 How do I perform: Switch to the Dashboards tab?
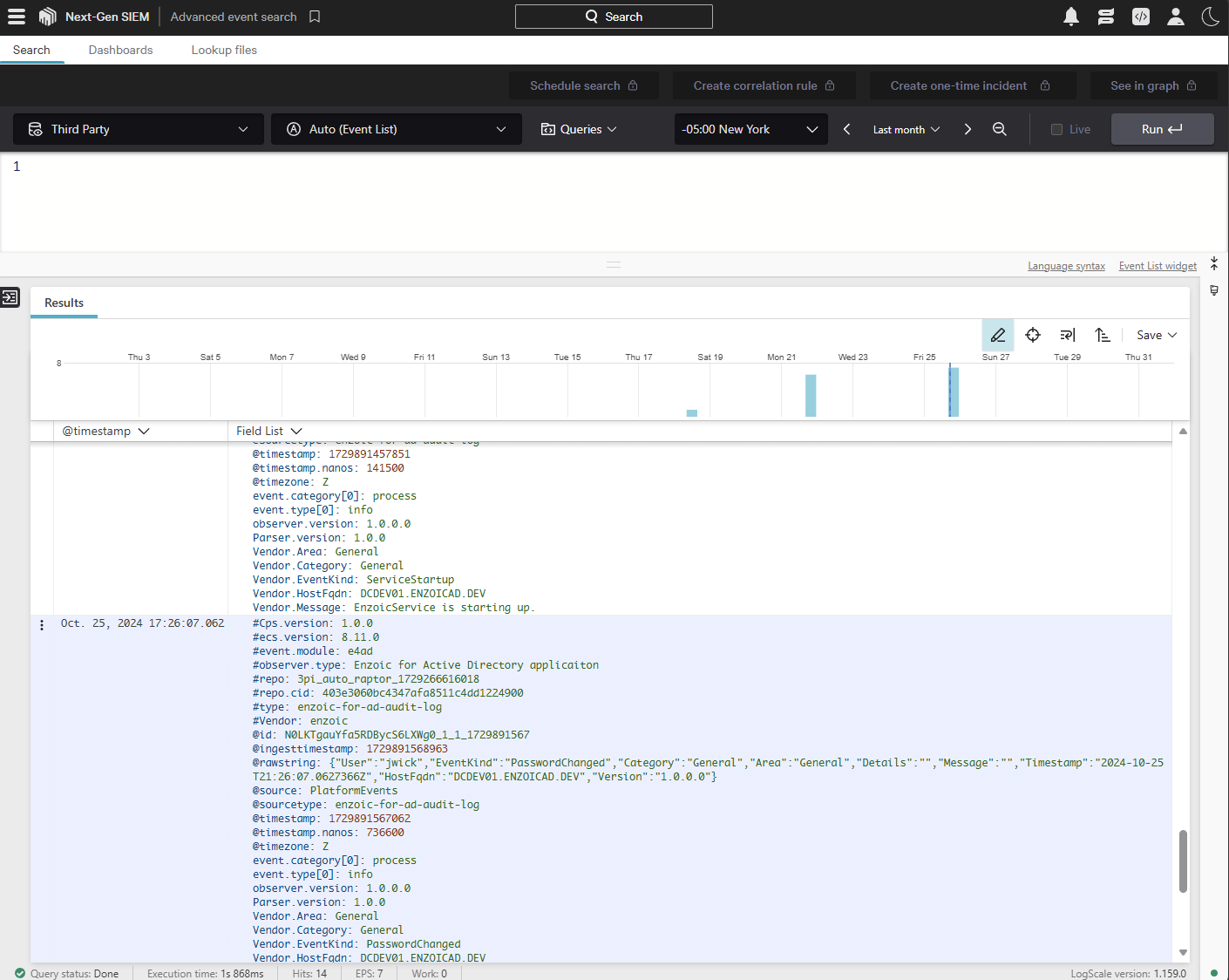(120, 50)
